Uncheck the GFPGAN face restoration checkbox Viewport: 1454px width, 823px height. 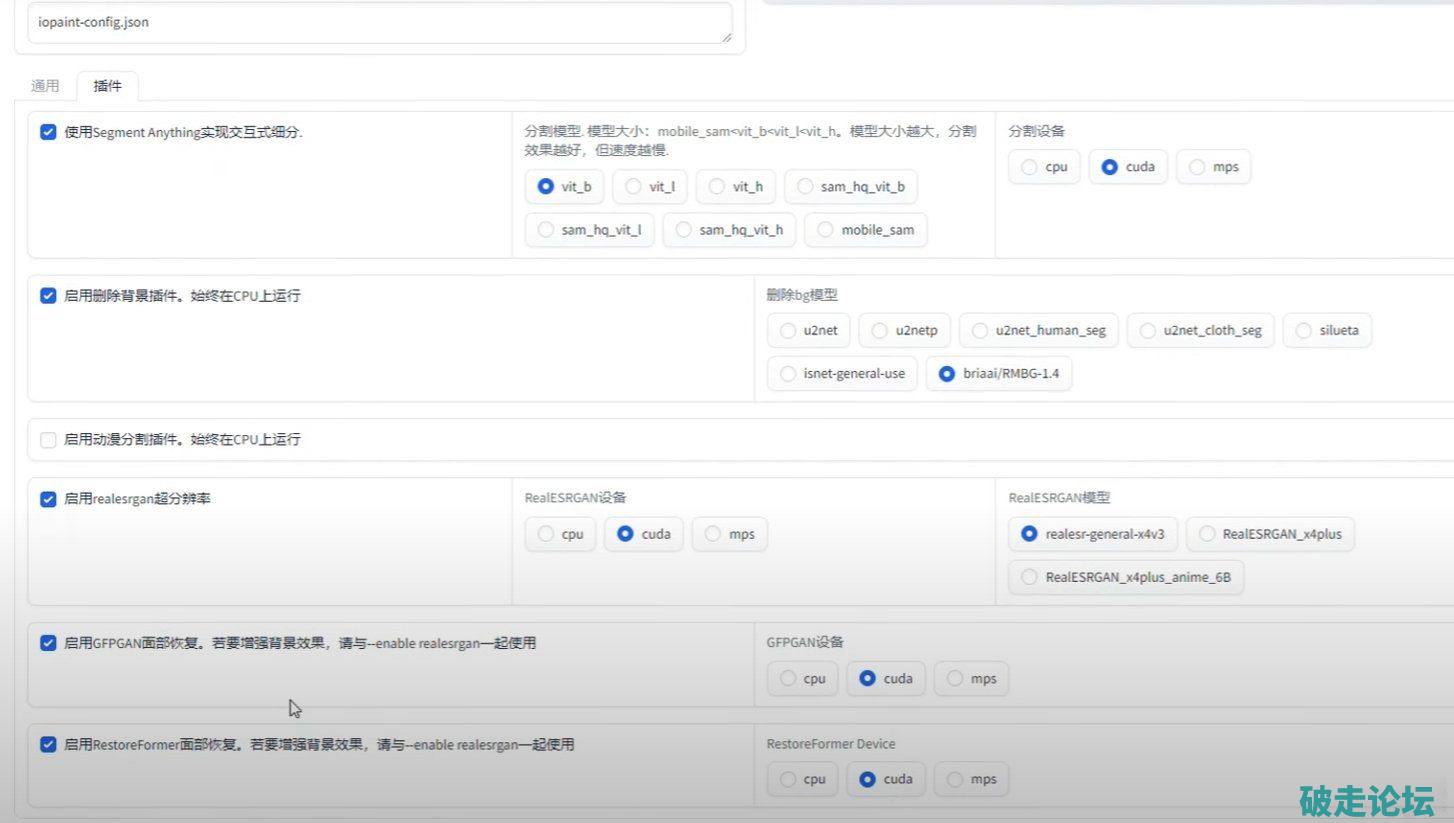click(x=48, y=643)
